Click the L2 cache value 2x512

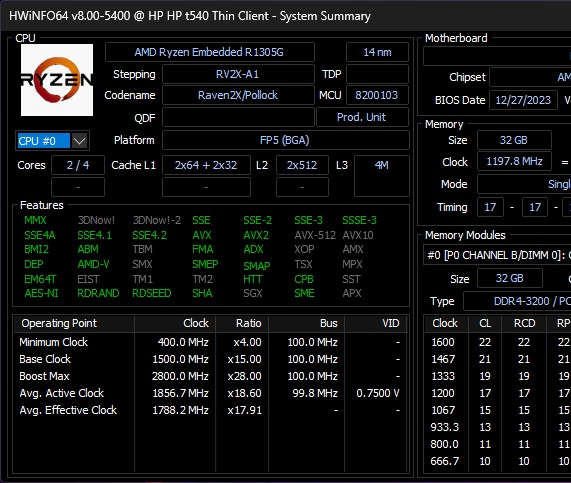(302, 165)
